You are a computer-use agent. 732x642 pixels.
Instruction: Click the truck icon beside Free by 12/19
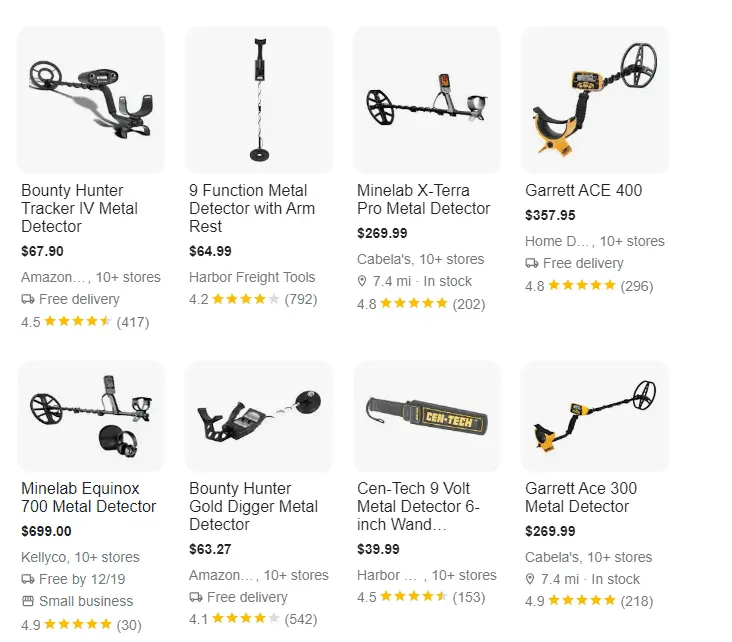(x=28, y=579)
